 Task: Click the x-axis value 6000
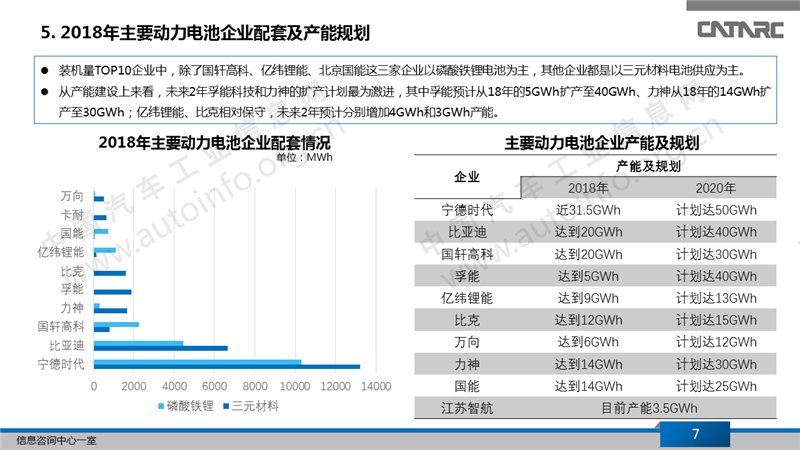[x=215, y=386]
